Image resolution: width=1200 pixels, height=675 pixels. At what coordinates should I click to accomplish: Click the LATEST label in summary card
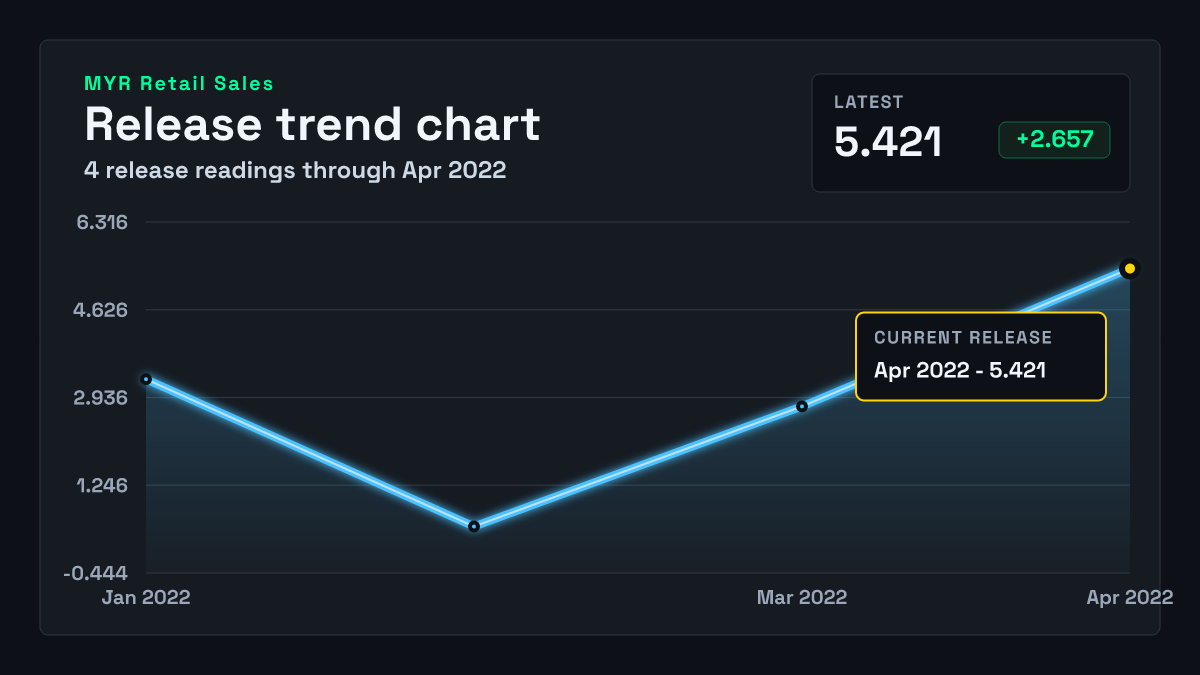click(x=869, y=102)
